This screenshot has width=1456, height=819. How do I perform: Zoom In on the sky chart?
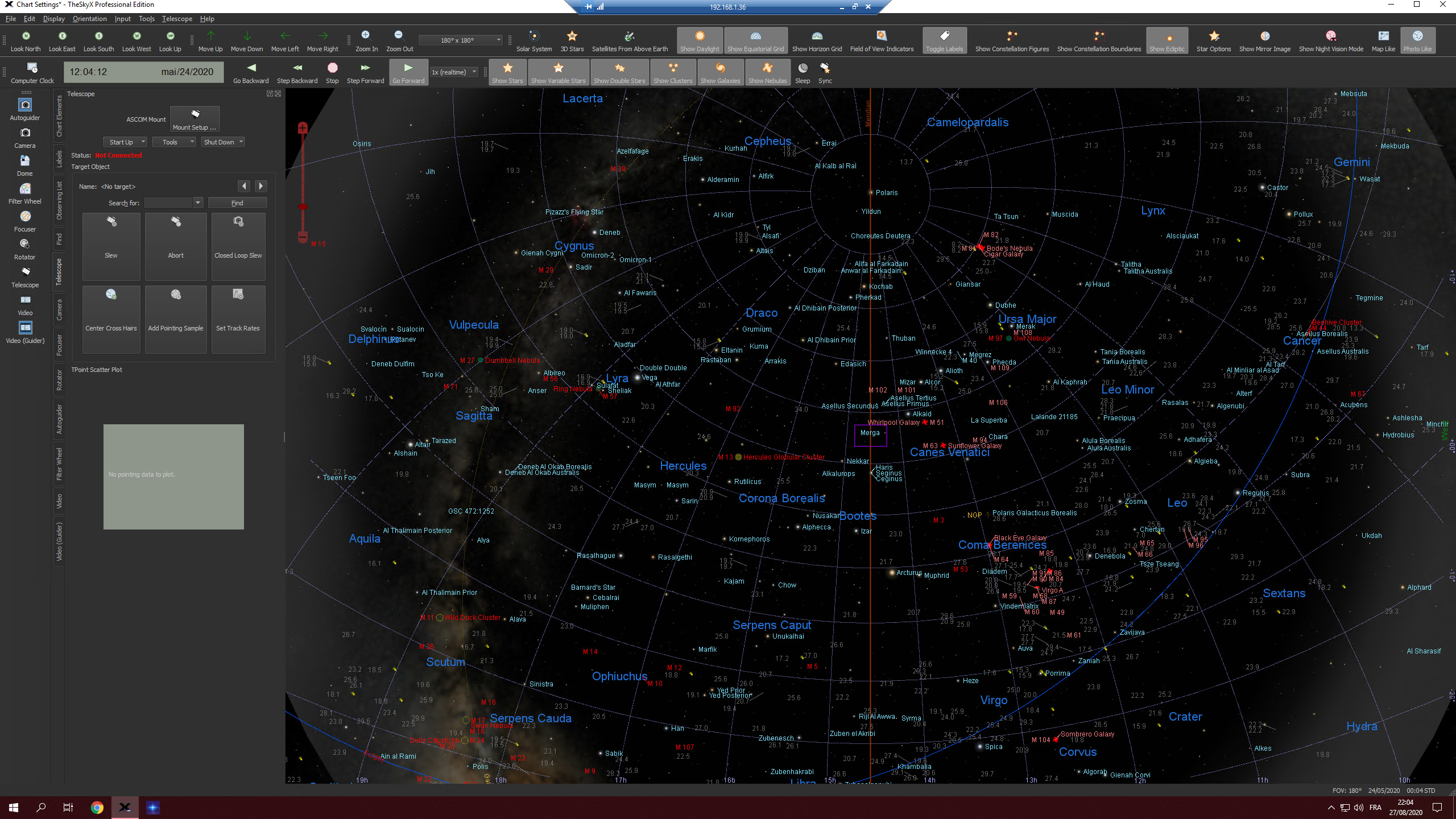tap(366, 41)
